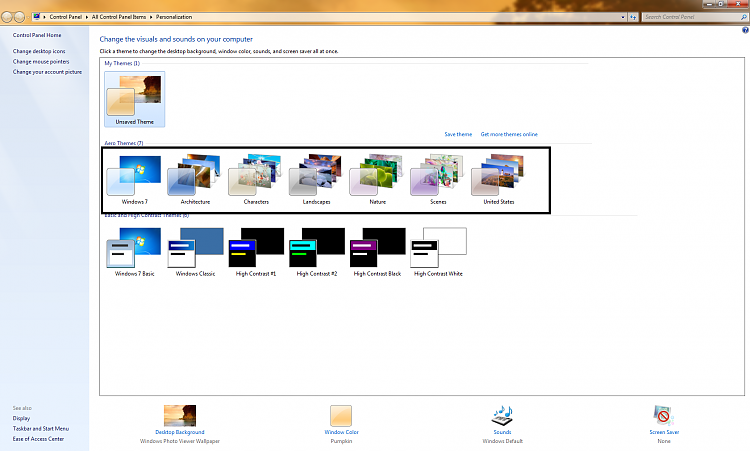Choose the Windows Classic theme
The height and width of the screenshot is (451, 750).
pyautogui.click(x=195, y=252)
